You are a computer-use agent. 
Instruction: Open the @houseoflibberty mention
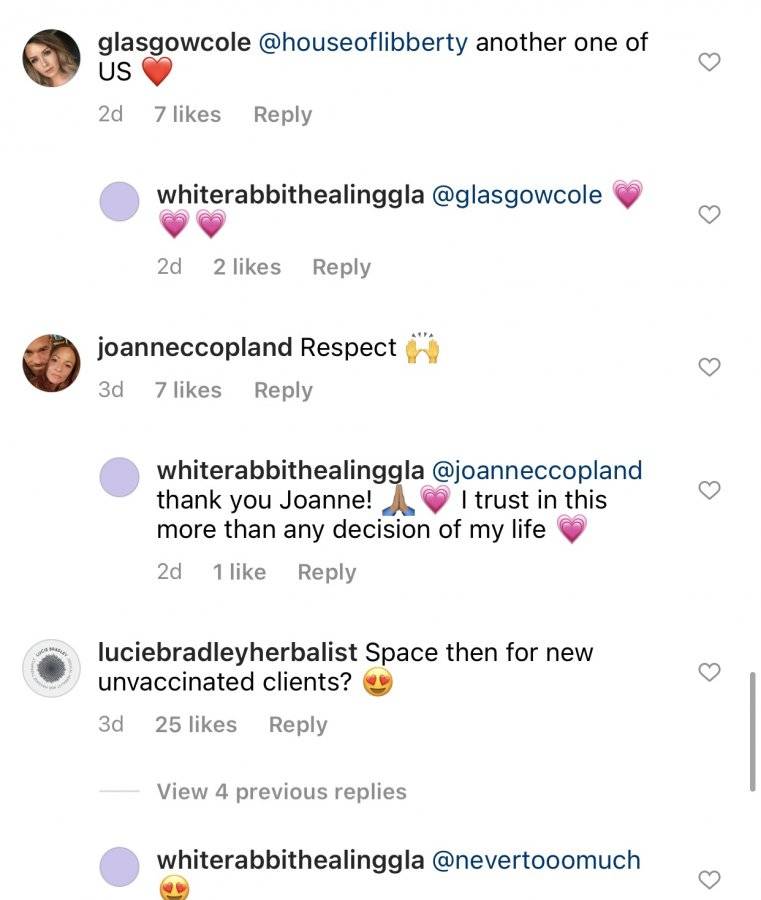point(363,42)
